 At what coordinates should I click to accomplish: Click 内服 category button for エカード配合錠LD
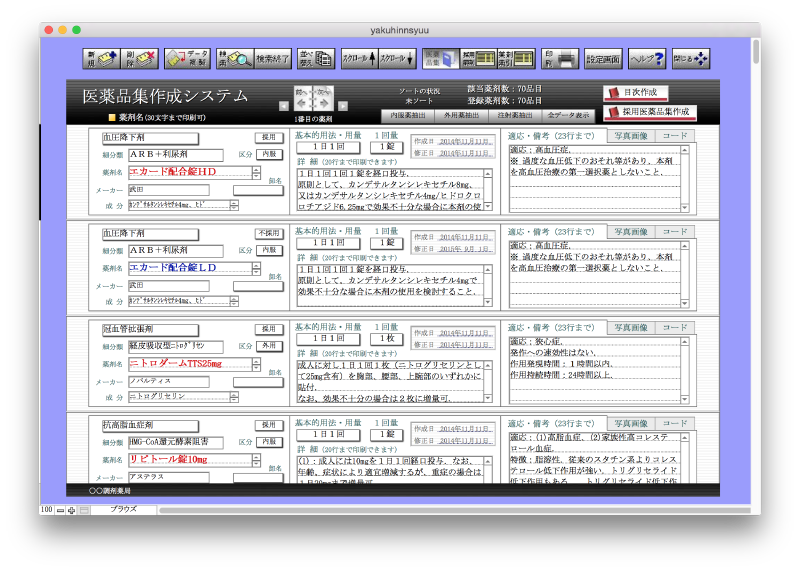[x=269, y=250]
